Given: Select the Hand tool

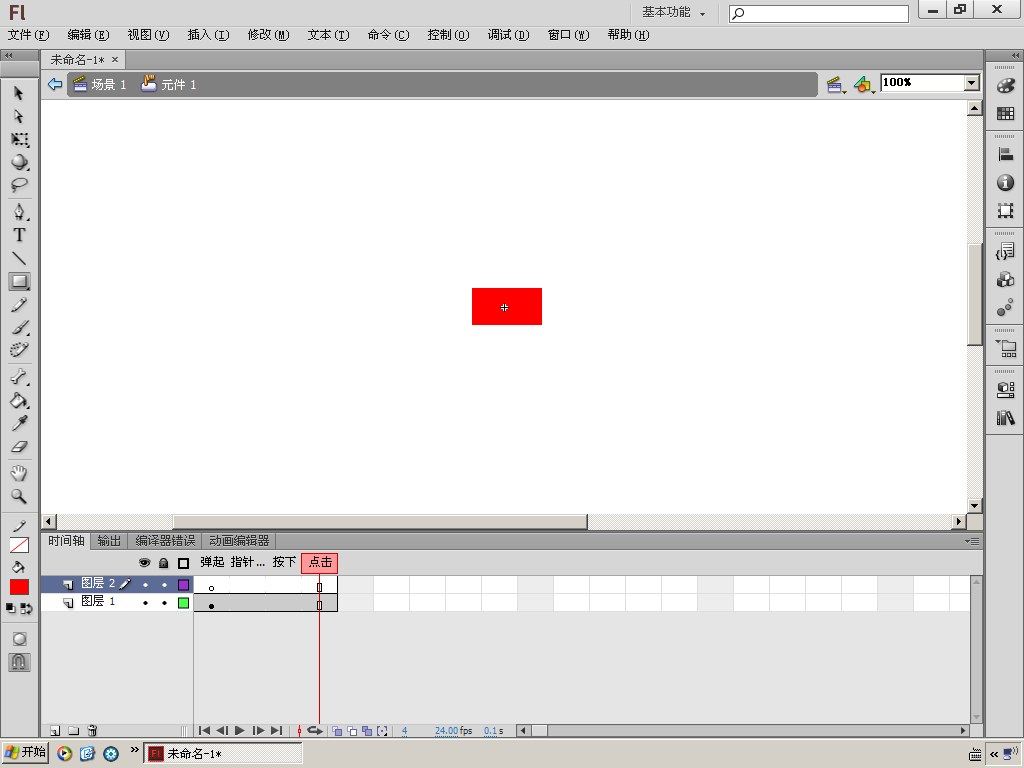Looking at the screenshot, I should pyautogui.click(x=20, y=473).
